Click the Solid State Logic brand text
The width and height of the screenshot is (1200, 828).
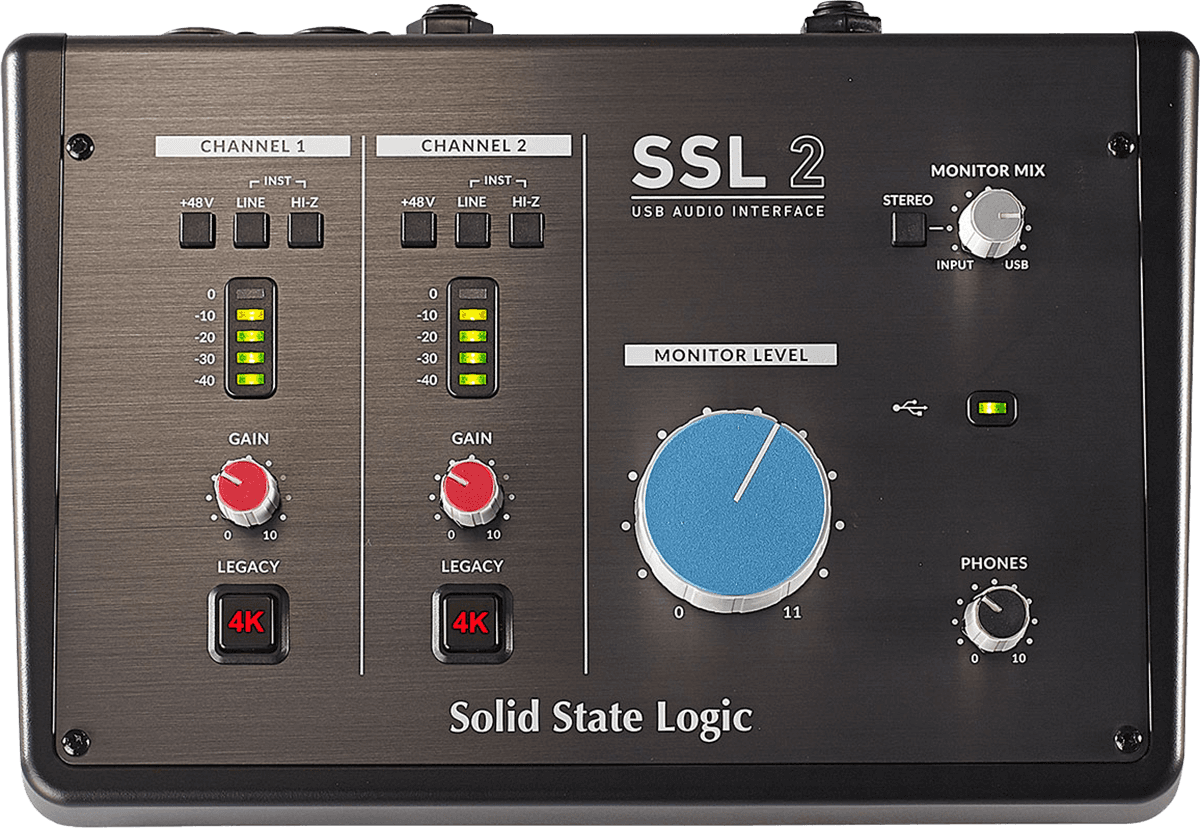coord(600,718)
